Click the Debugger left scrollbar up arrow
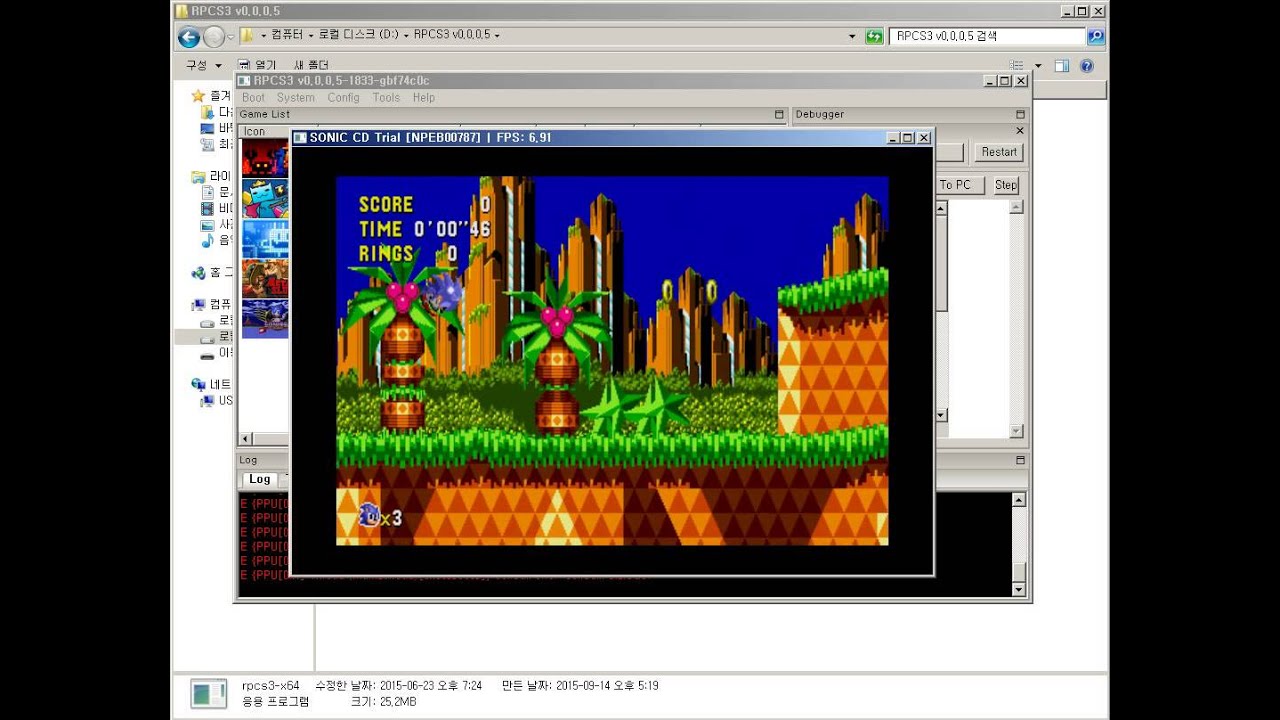1280x720 pixels. coord(941,207)
